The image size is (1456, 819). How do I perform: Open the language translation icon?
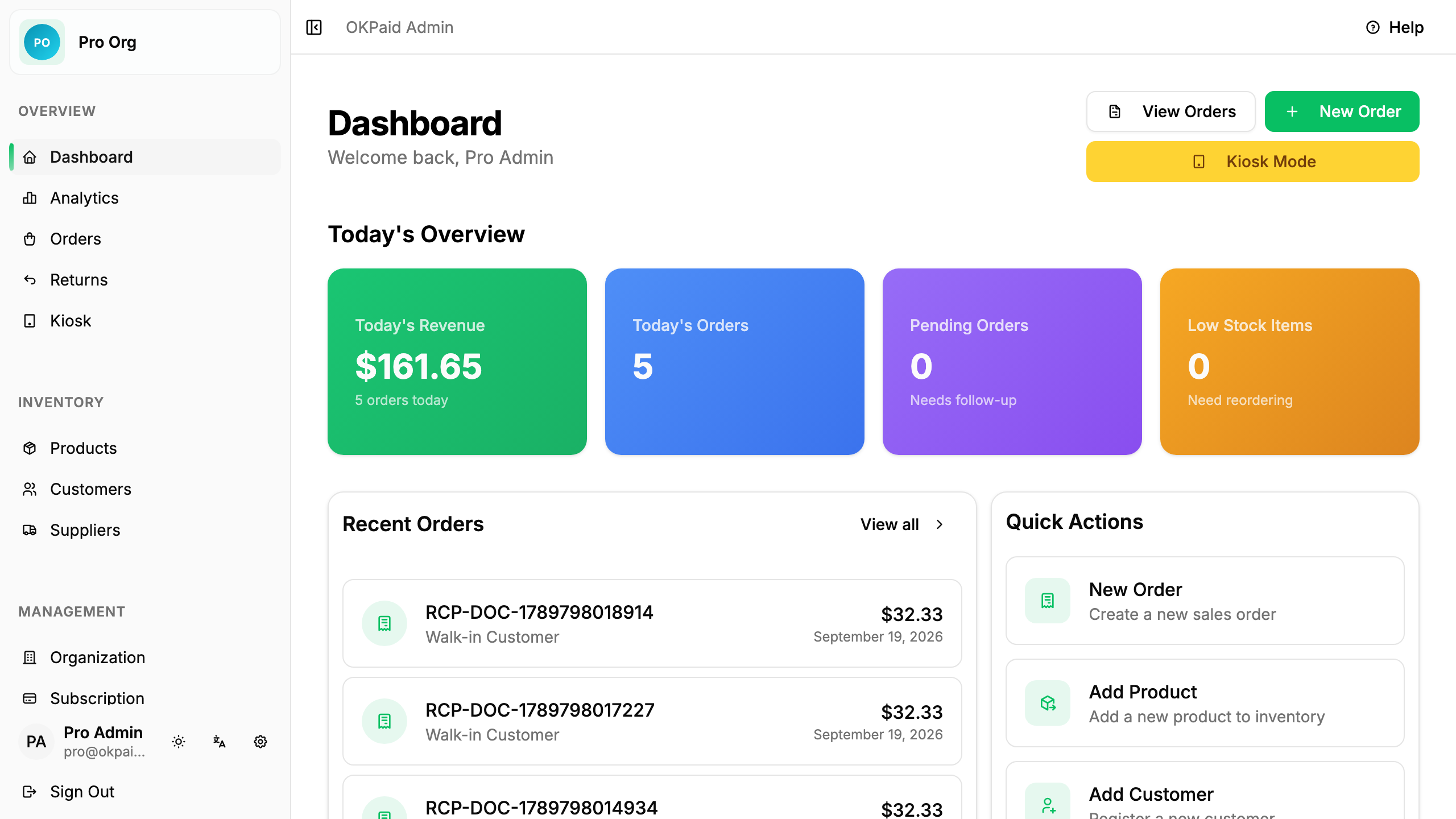(x=220, y=742)
